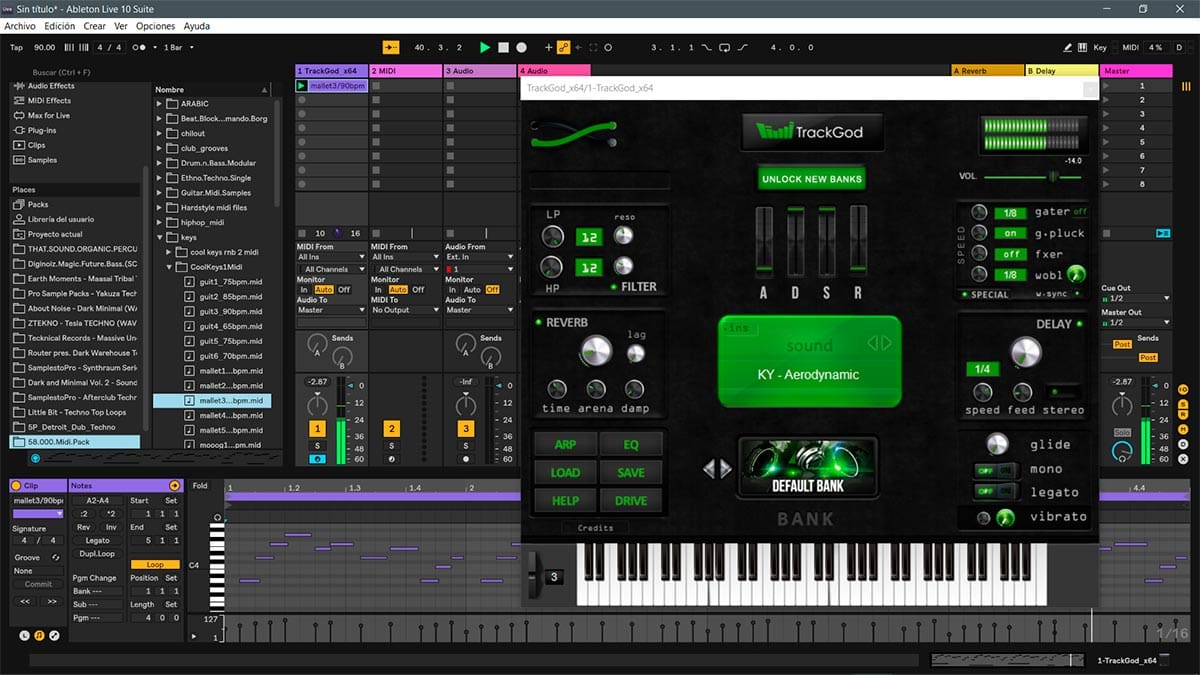Image resolution: width=1200 pixels, height=675 pixels.
Task: Toggle the track 3 Audio activator button
Action: pos(466,429)
